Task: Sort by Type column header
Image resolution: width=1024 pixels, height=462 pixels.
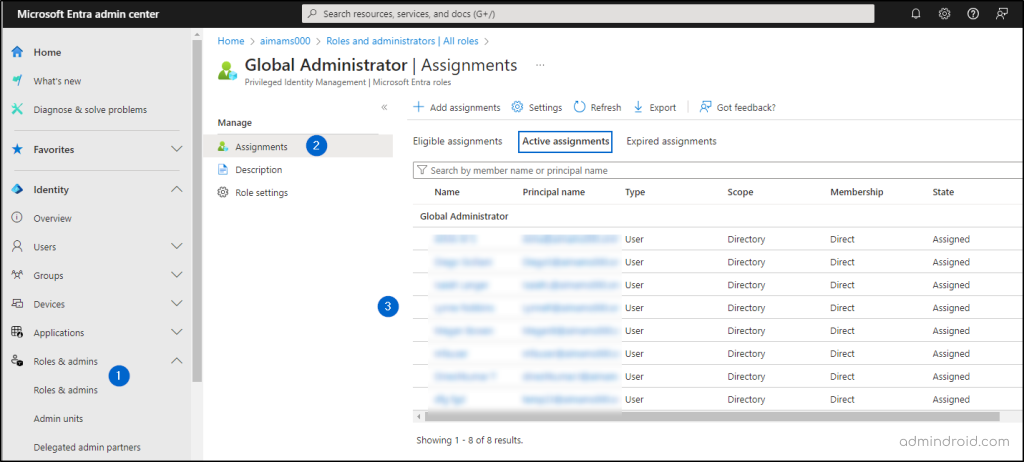Action: coord(635,192)
